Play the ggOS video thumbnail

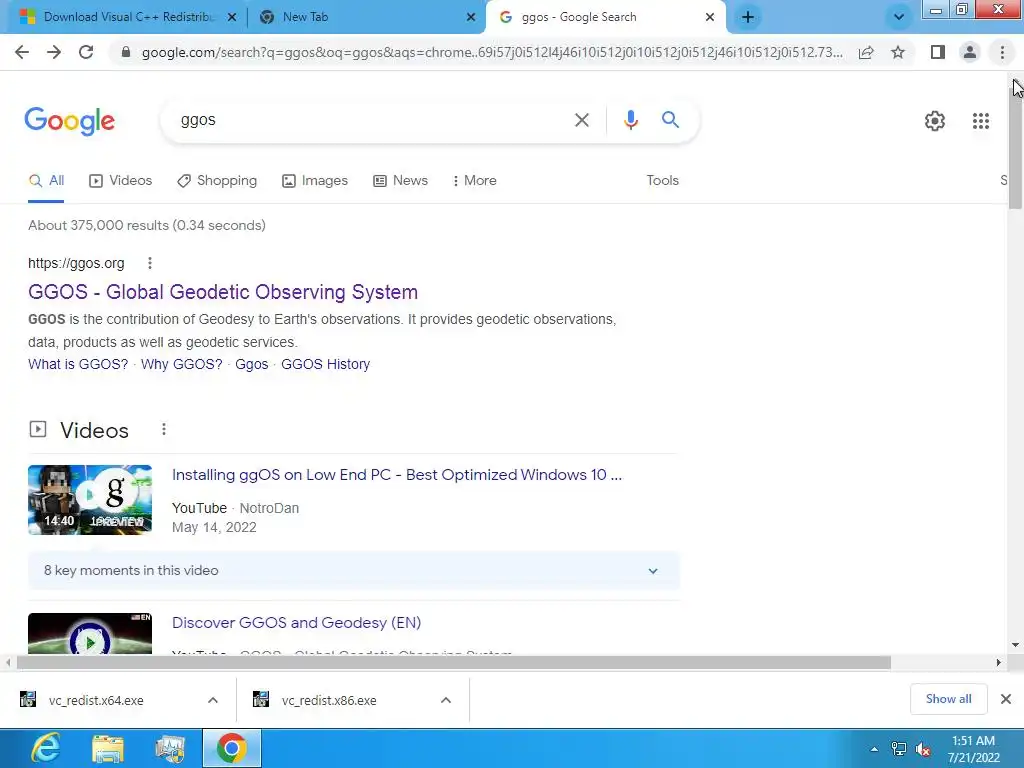pyautogui.click(x=90, y=500)
